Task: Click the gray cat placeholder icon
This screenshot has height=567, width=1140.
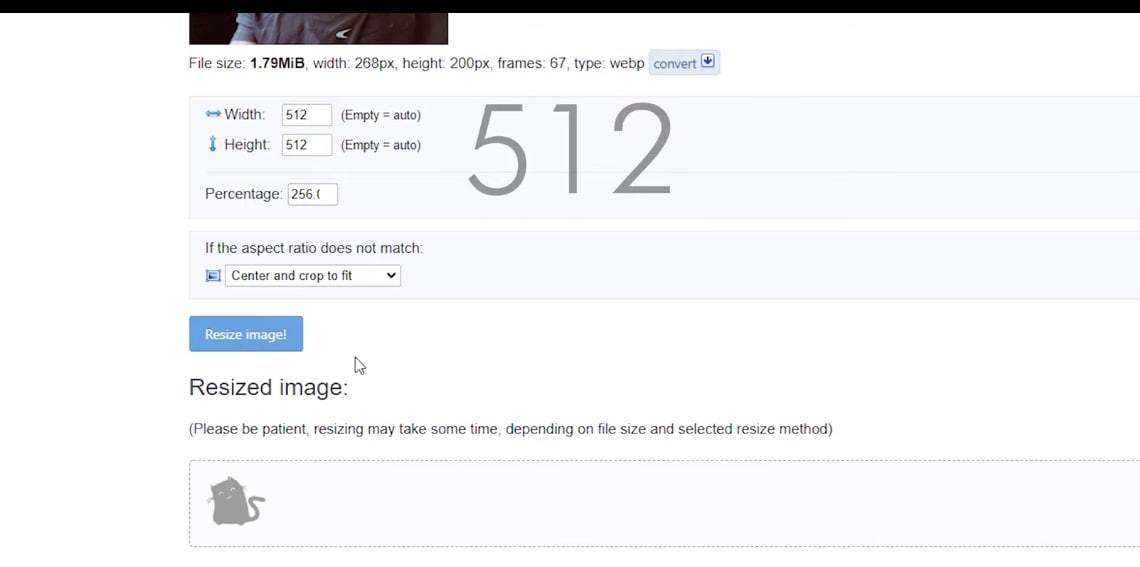Action: tap(236, 502)
